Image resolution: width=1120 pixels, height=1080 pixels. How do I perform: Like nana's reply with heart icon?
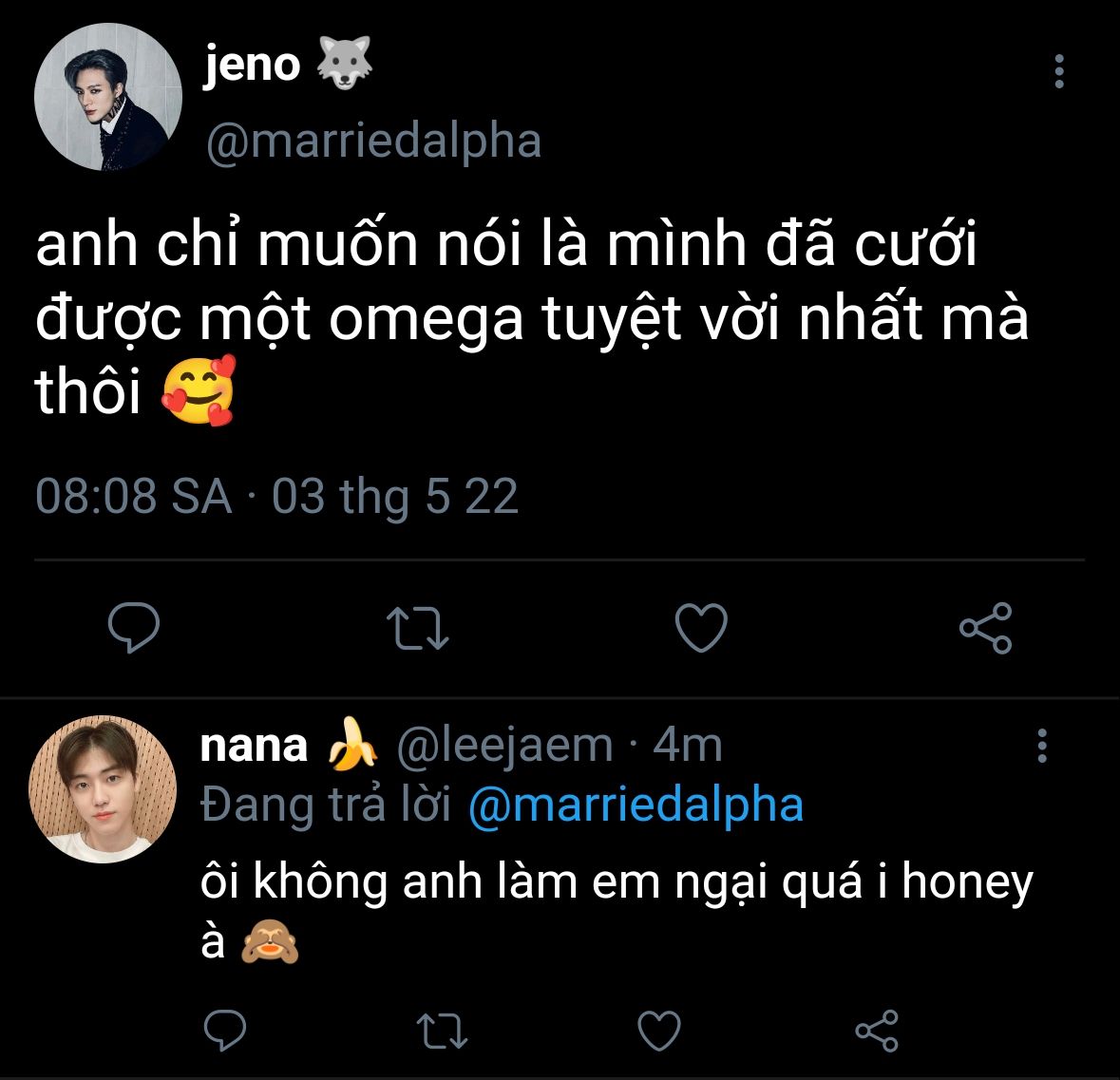point(658,1031)
